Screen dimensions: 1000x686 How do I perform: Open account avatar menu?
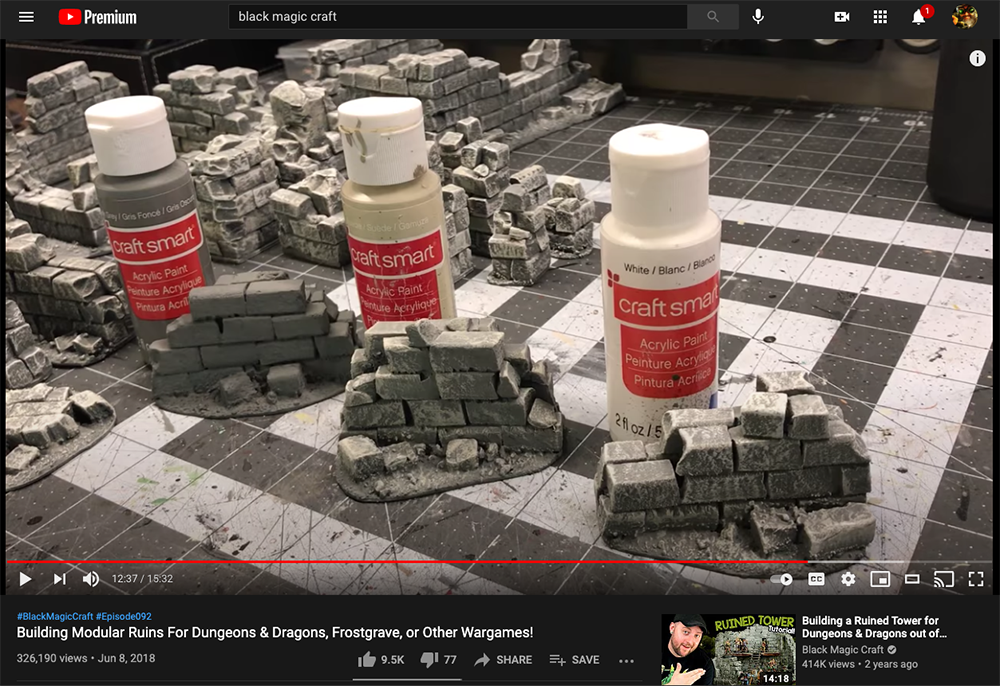(x=964, y=17)
